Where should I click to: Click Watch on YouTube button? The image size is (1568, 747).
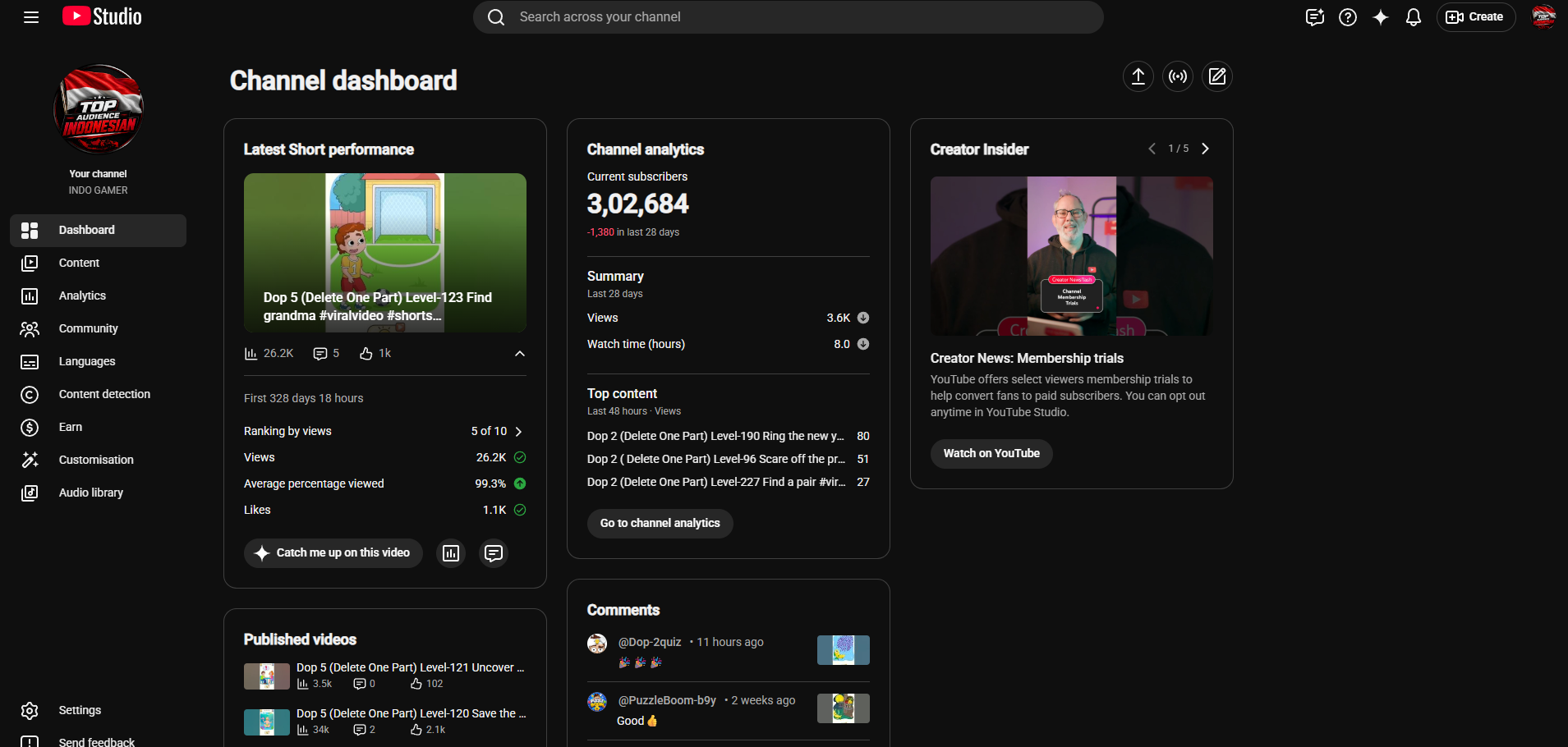click(x=991, y=454)
